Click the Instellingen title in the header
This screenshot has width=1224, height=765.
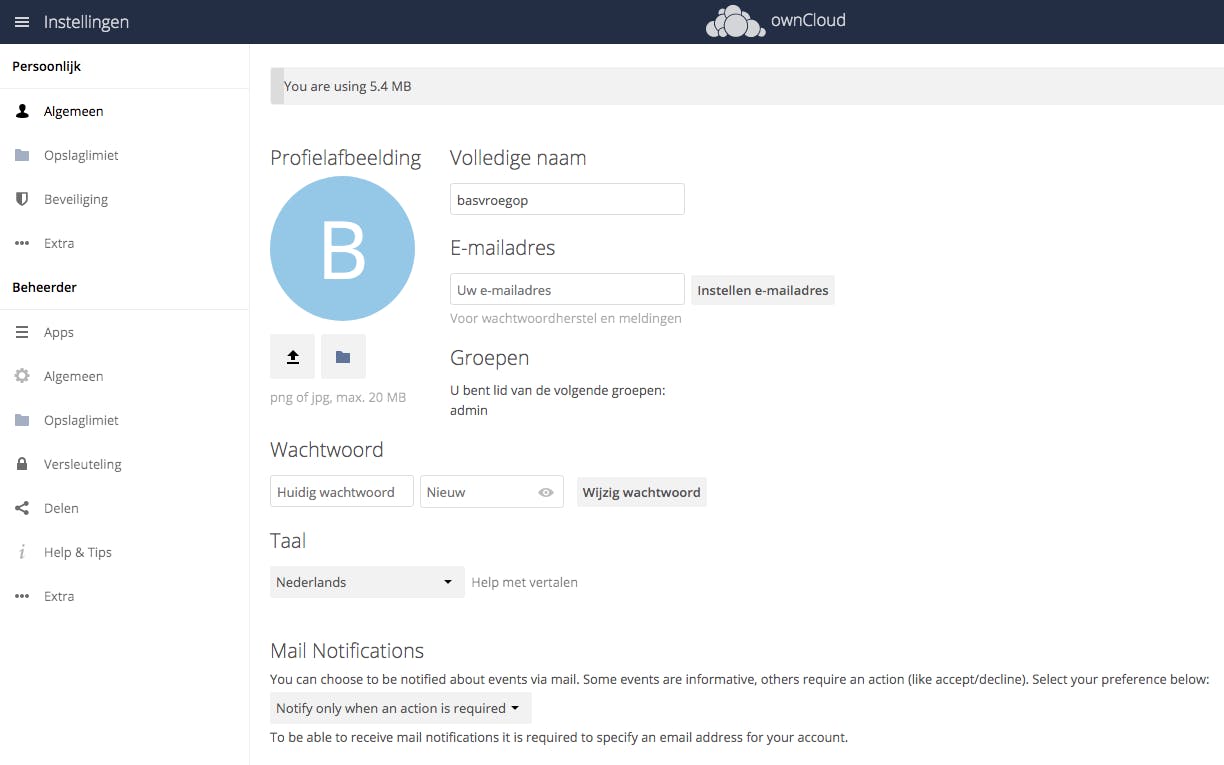click(x=86, y=22)
